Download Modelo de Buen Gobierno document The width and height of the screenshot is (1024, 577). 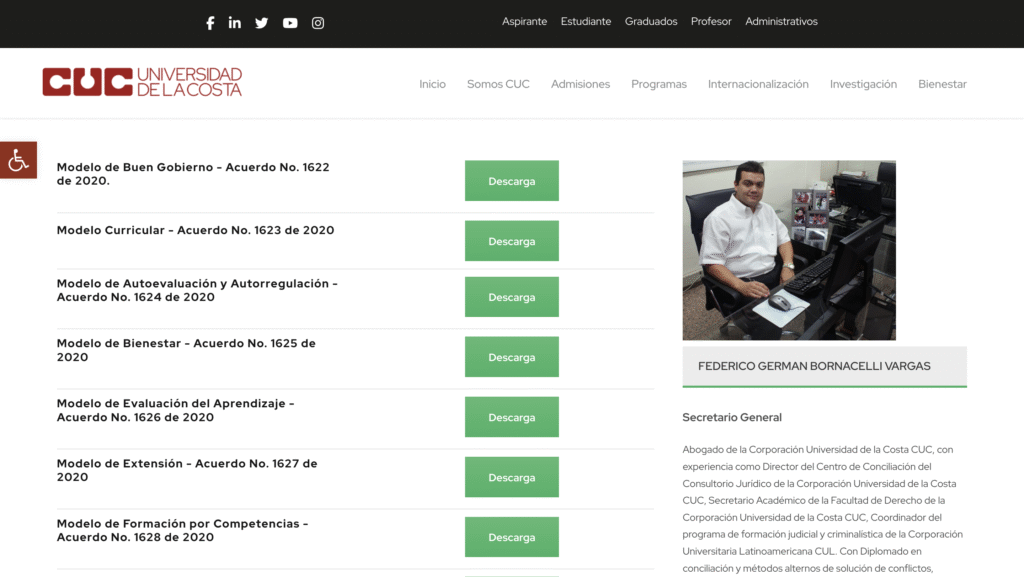[x=511, y=181]
